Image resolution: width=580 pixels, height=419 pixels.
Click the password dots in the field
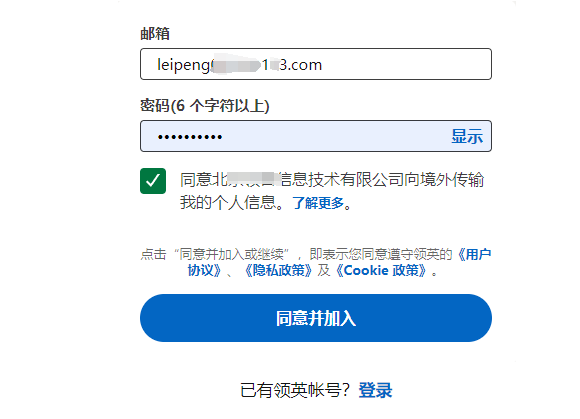point(190,137)
